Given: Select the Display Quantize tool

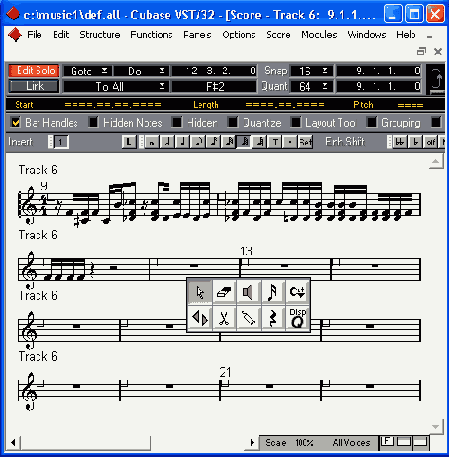Looking at the screenshot, I should (x=298, y=318).
